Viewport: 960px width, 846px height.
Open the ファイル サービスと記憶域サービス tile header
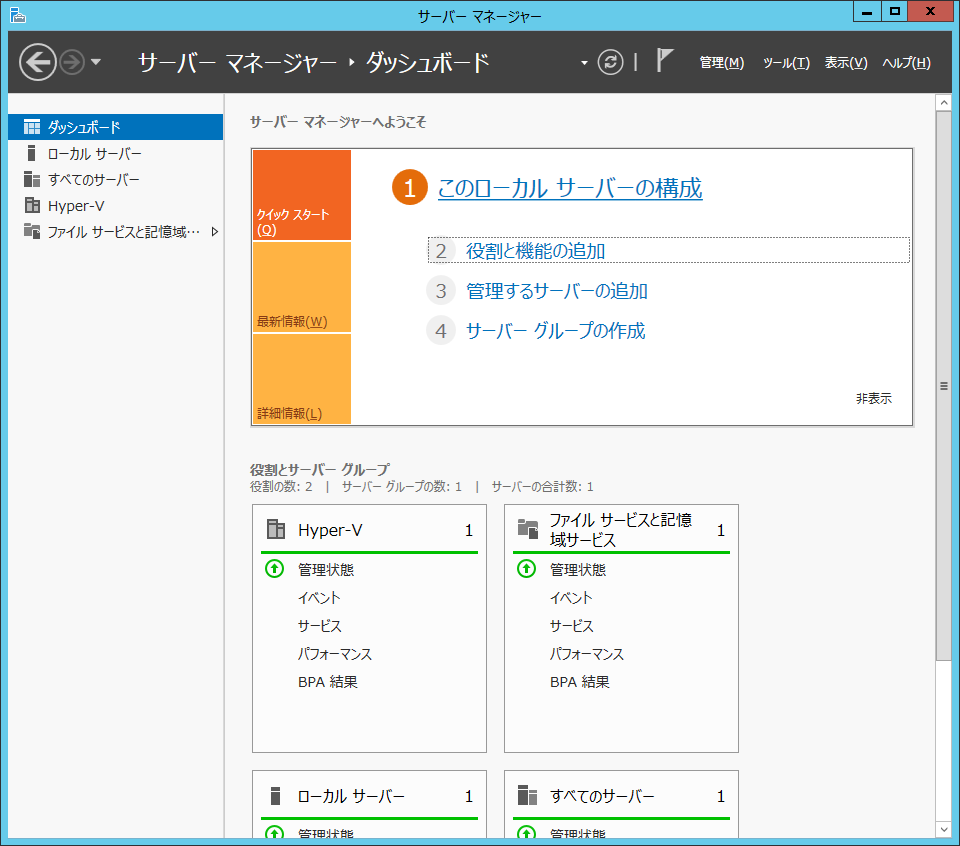[621, 530]
